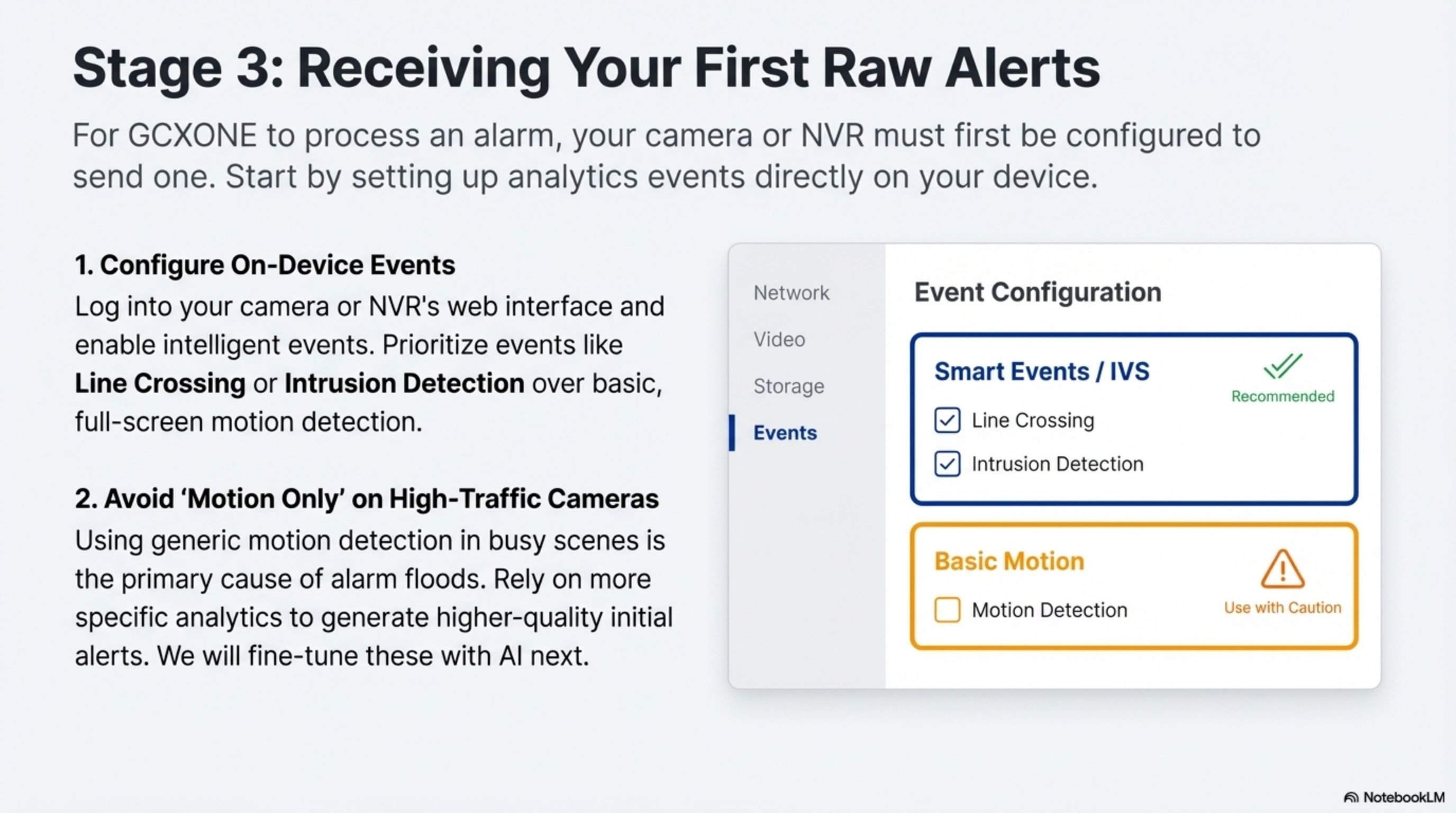Click the Event Configuration panel title
Screen dimensions: 1456x813
1038,292
